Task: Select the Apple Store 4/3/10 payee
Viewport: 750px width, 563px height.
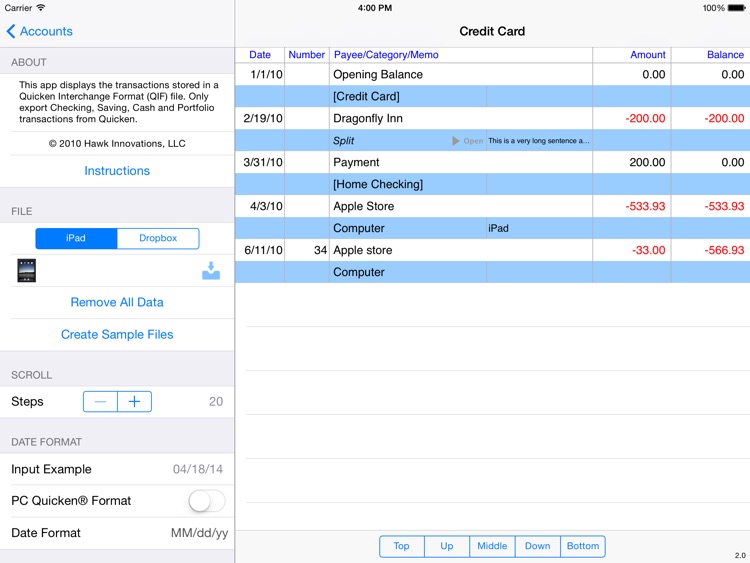Action: (x=364, y=206)
